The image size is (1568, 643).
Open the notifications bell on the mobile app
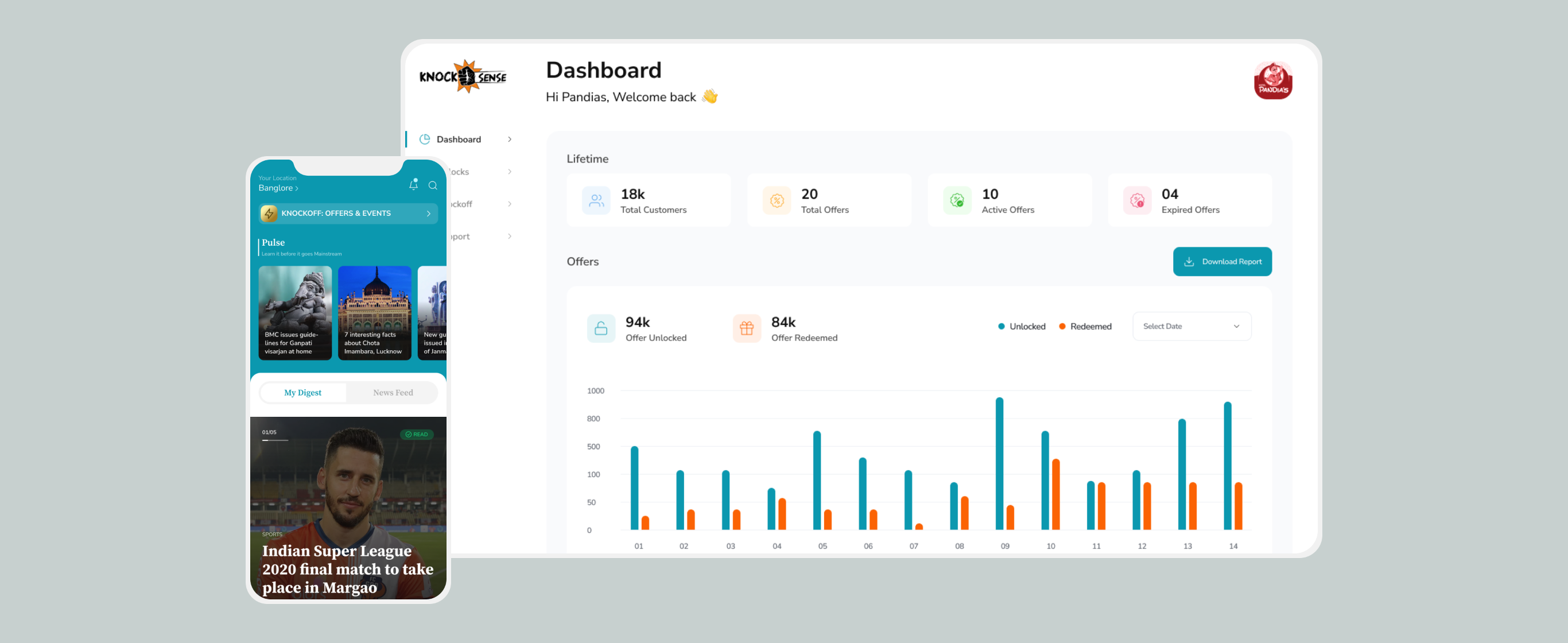(413, 184)
